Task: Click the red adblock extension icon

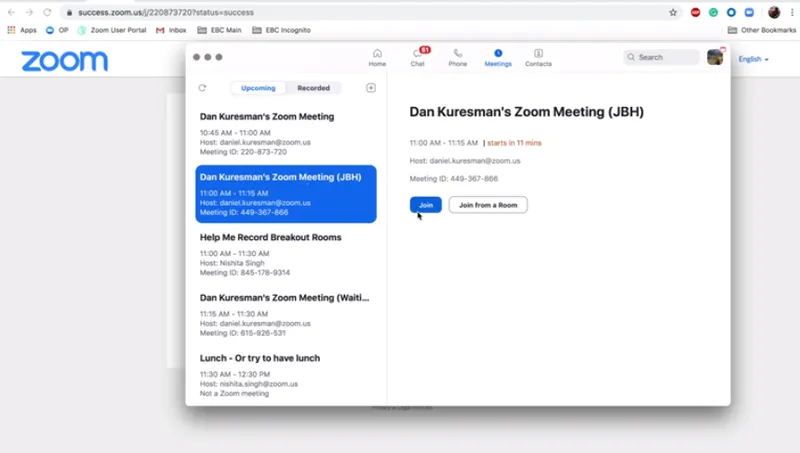Action: pos(695,12)
